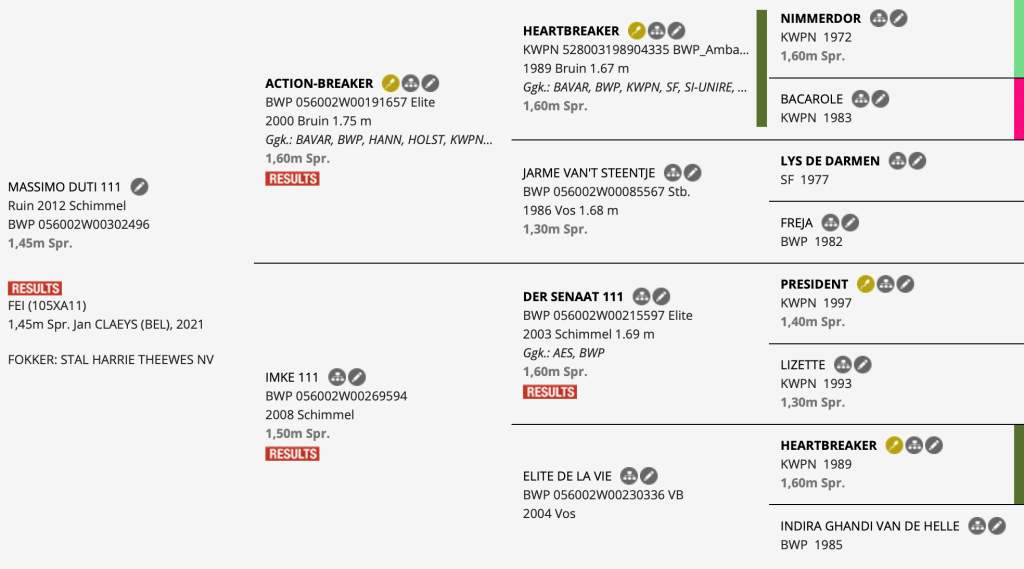Click pedigree tree icon for Indira Ghandi van de Helle
Image resolution: width=1024 pixels, height=569 pixels.
click(x=977, y=526)
